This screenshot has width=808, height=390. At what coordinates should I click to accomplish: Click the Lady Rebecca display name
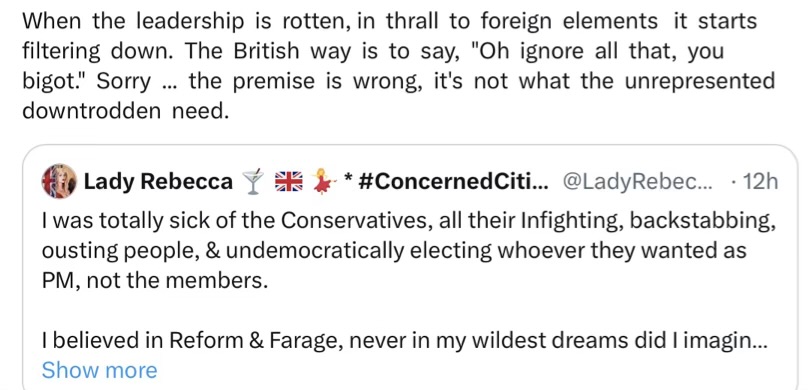158,181
